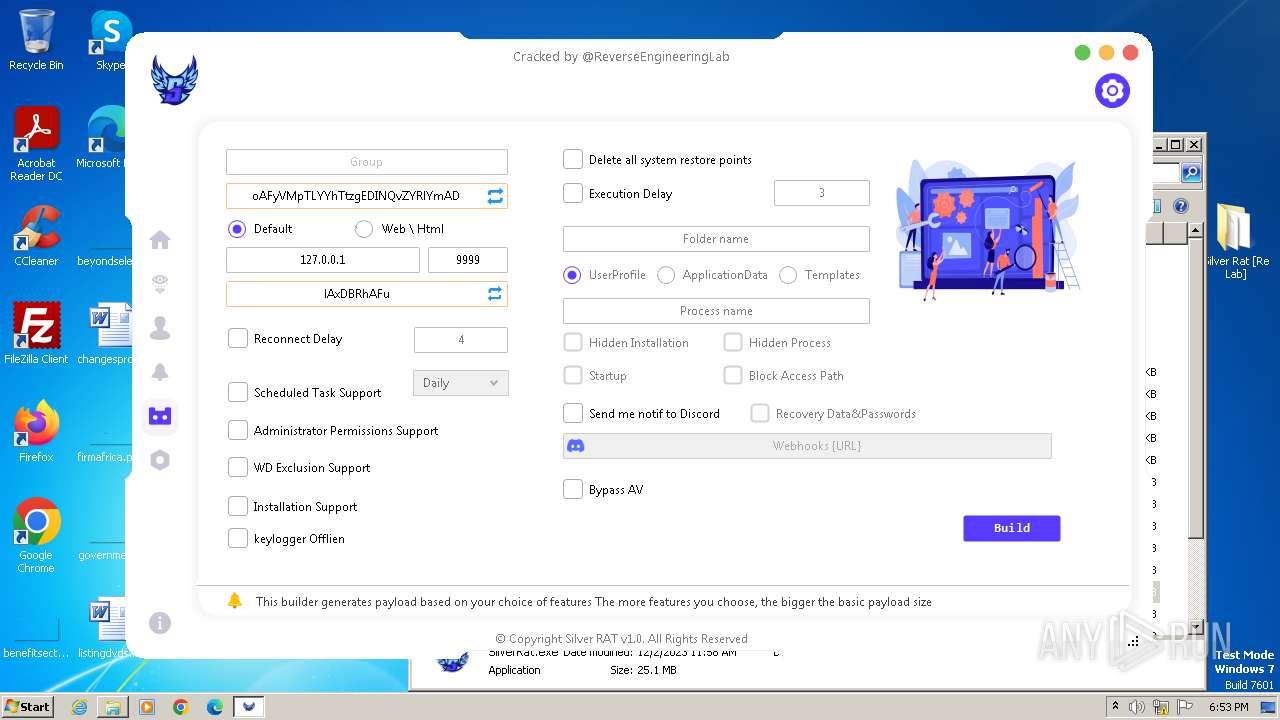Click the Cracked by @ReverseEngineeringLab title text
The image size is (1280, 720).
(x=621, y=57)
